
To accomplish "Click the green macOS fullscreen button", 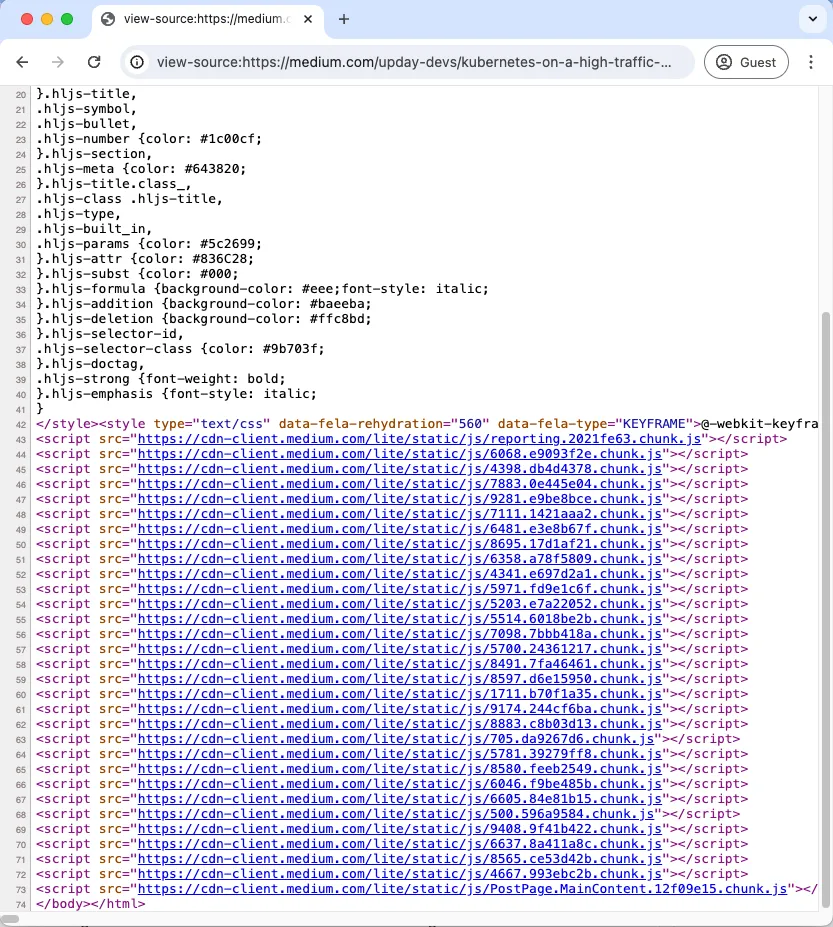I will 67,19.
